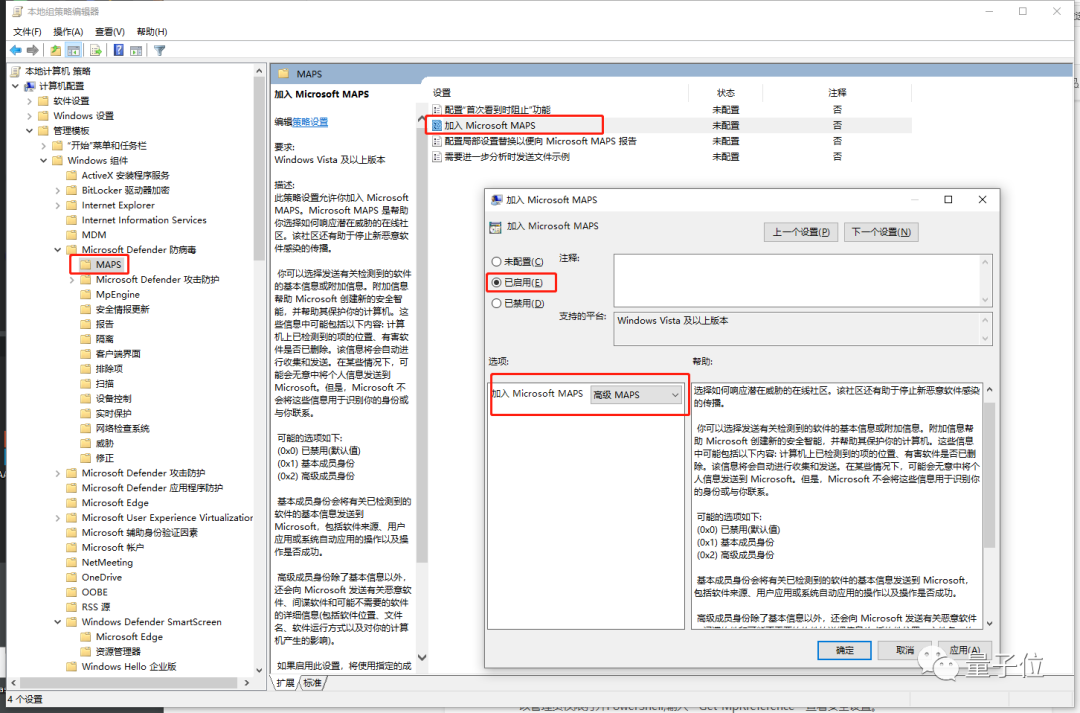
Task: Click the 确定 button
Action: [844, 650]
